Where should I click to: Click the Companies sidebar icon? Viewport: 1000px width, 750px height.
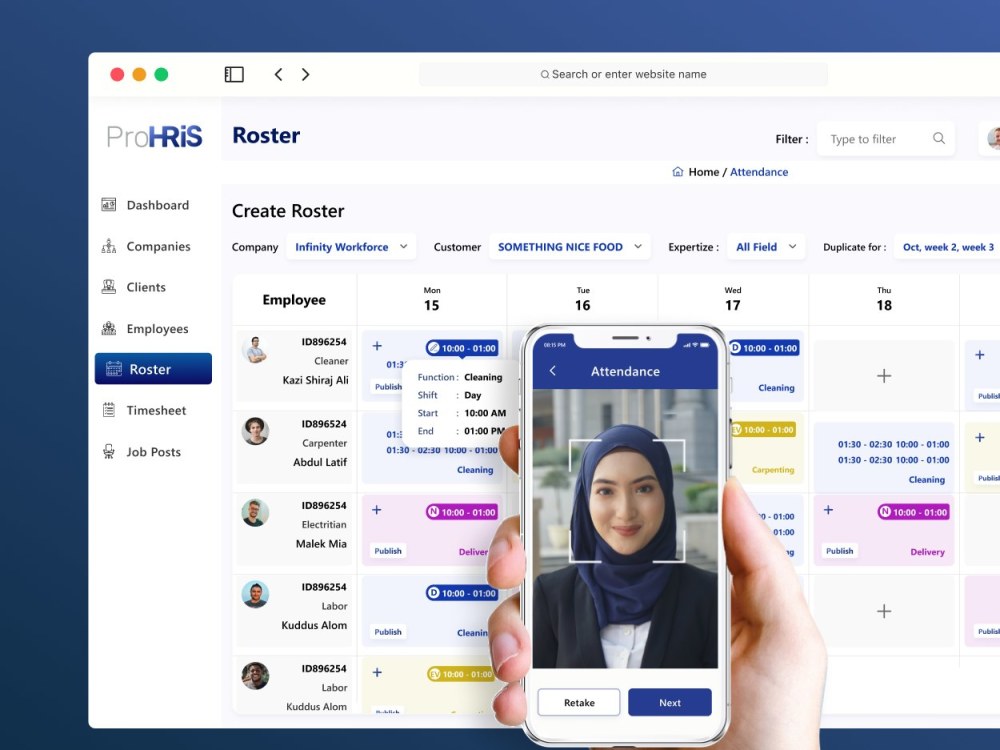(109, 246)
